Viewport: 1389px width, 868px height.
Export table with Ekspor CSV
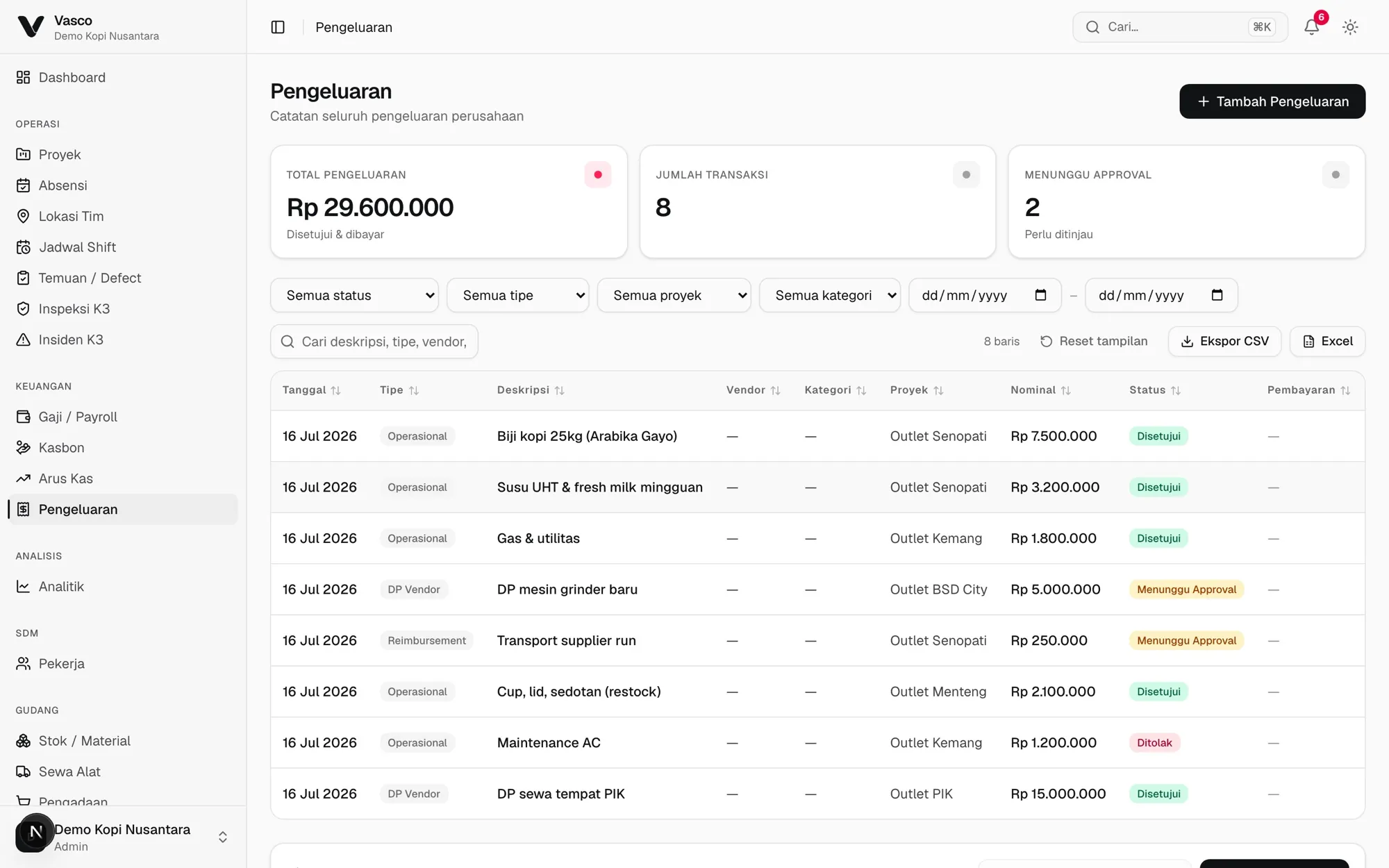click(1224, 342)
